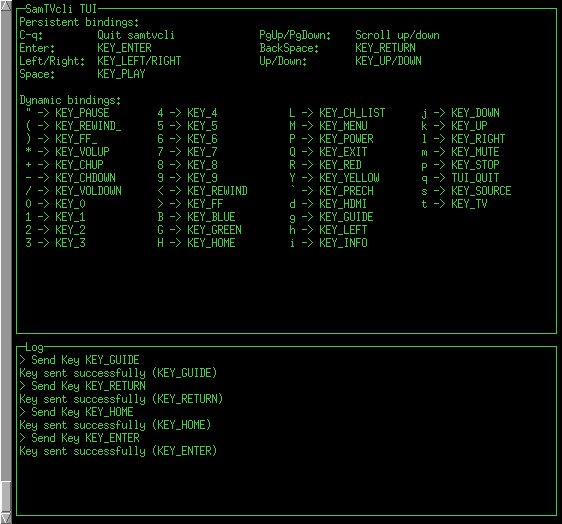
Task: Click the 'KEY_0' binding entry
Action: (x=70, y=204)
